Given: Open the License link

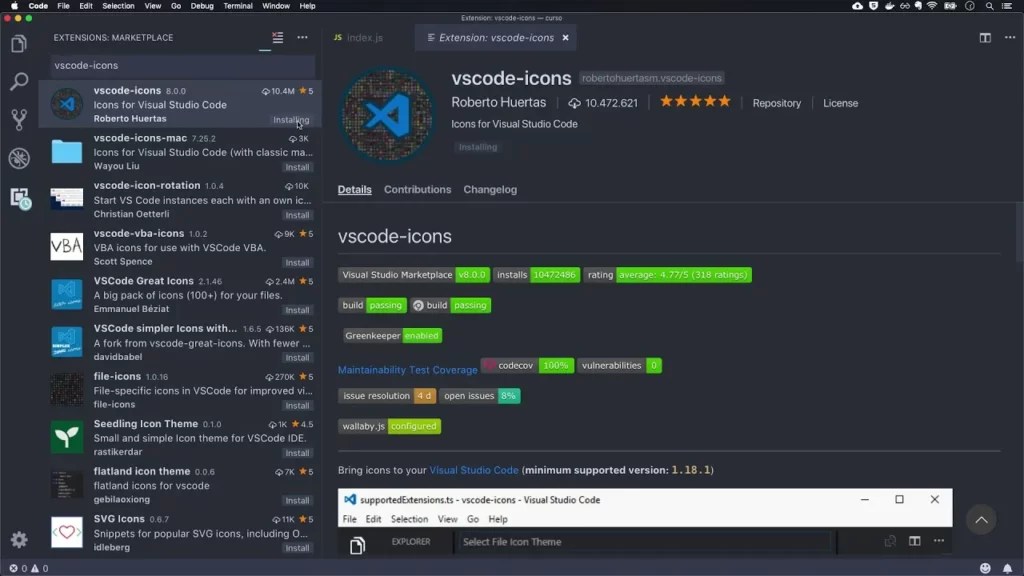Looking at the screenshot, I should 840,103.
